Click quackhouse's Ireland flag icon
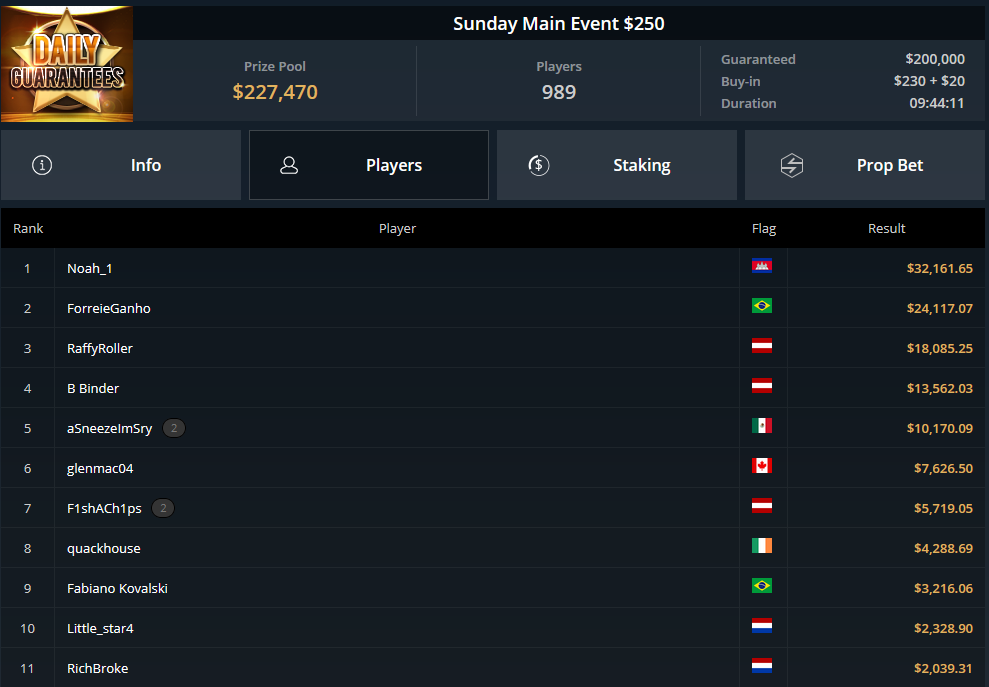The height and width of the screenshot is (687, 989). point(762,546)
